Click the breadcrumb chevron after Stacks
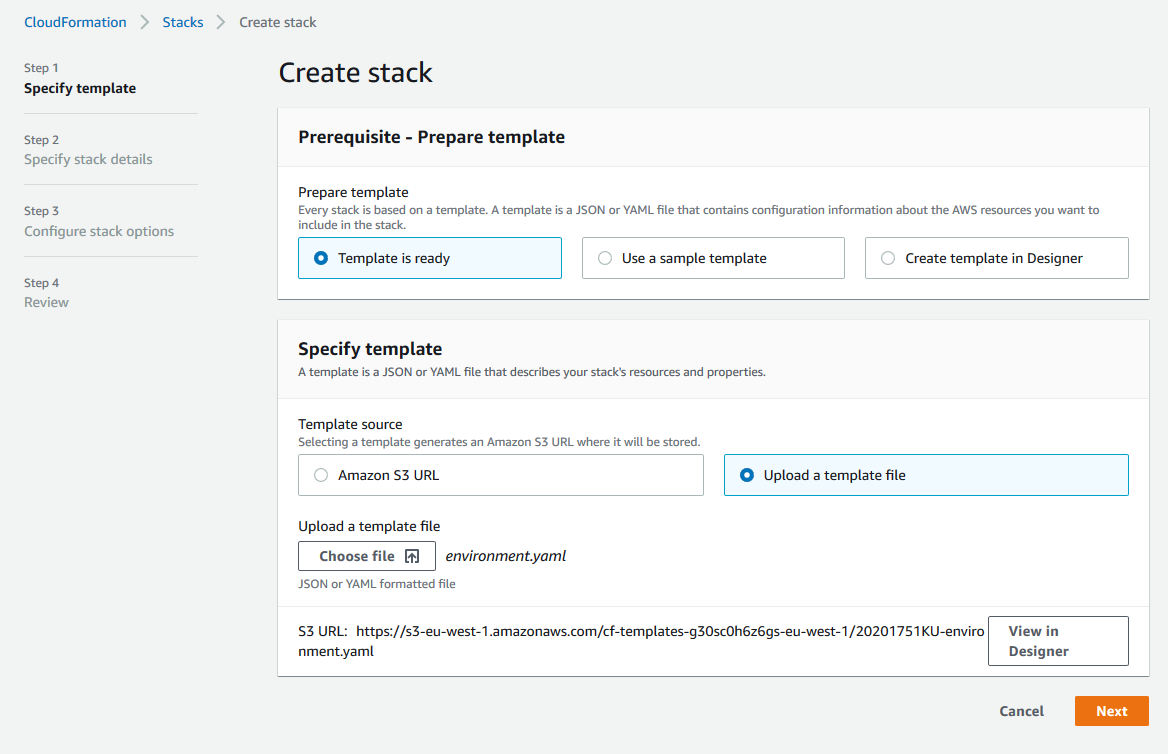The width and height of the screenshot is (1168, 754). click(x=220, y=22)
